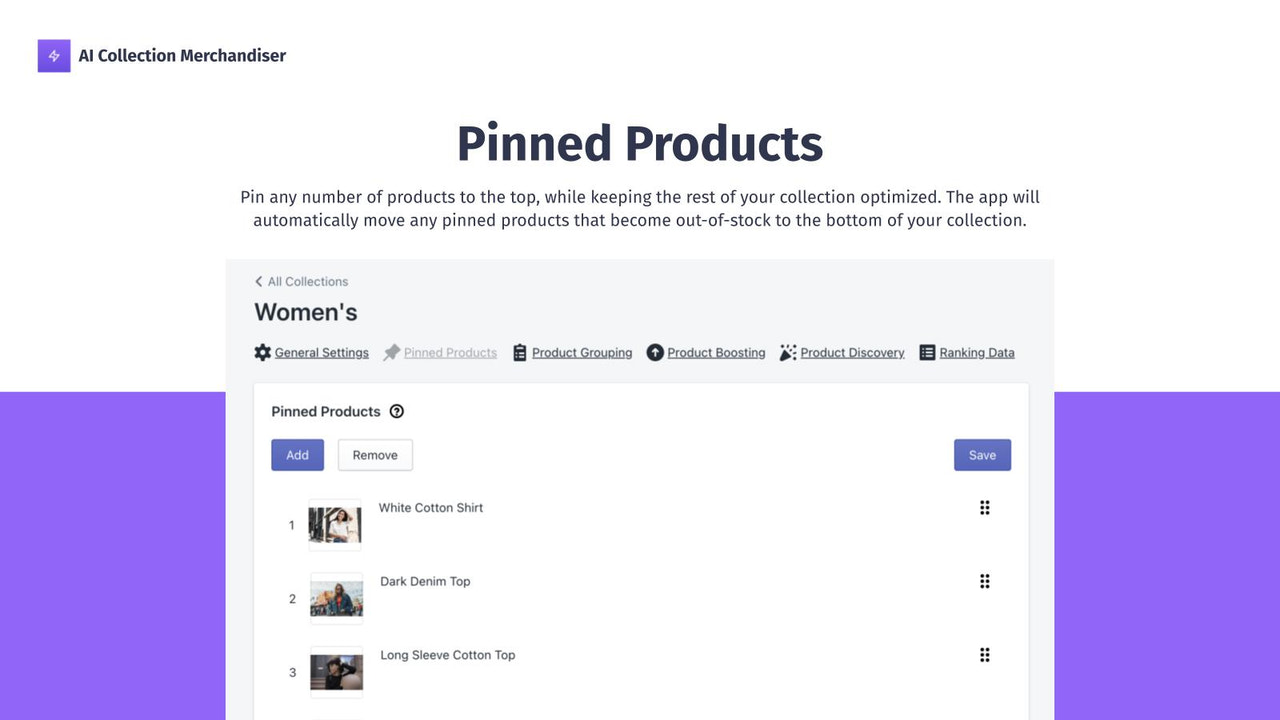1280x720 pixels.
Task: Click the AI Collection Merchandiser lightning logo
Action: pyautogui.click(x=53, y=55)
